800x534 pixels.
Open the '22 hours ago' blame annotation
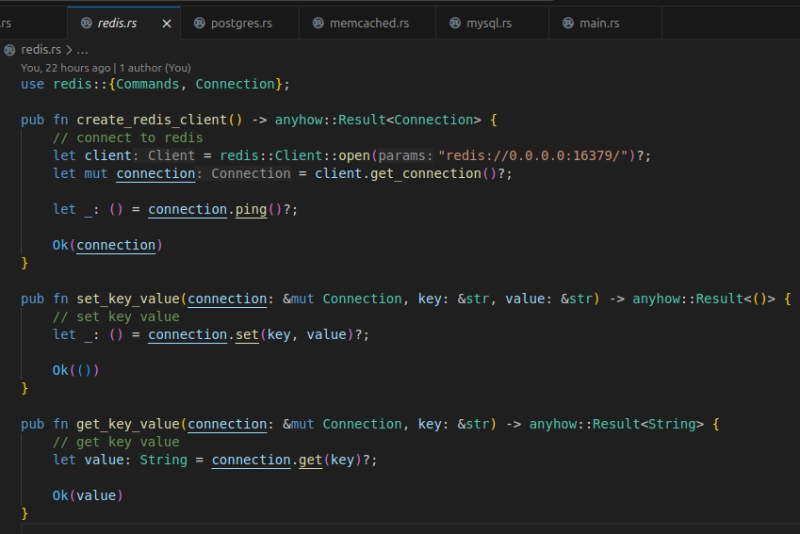pyautogui.click(x=68, y=67)
